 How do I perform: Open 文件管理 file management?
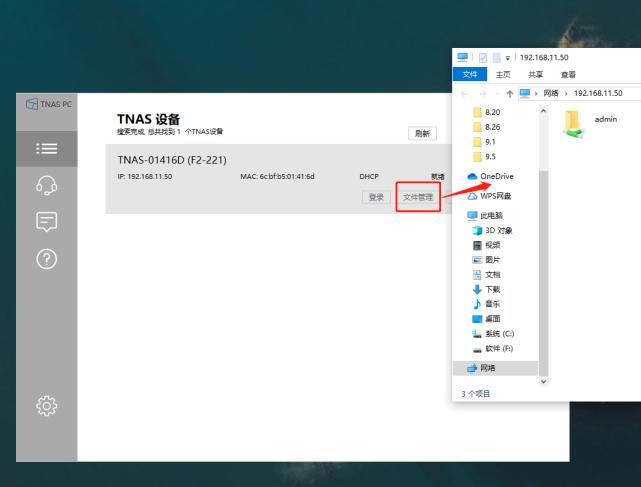click(418, 197)
